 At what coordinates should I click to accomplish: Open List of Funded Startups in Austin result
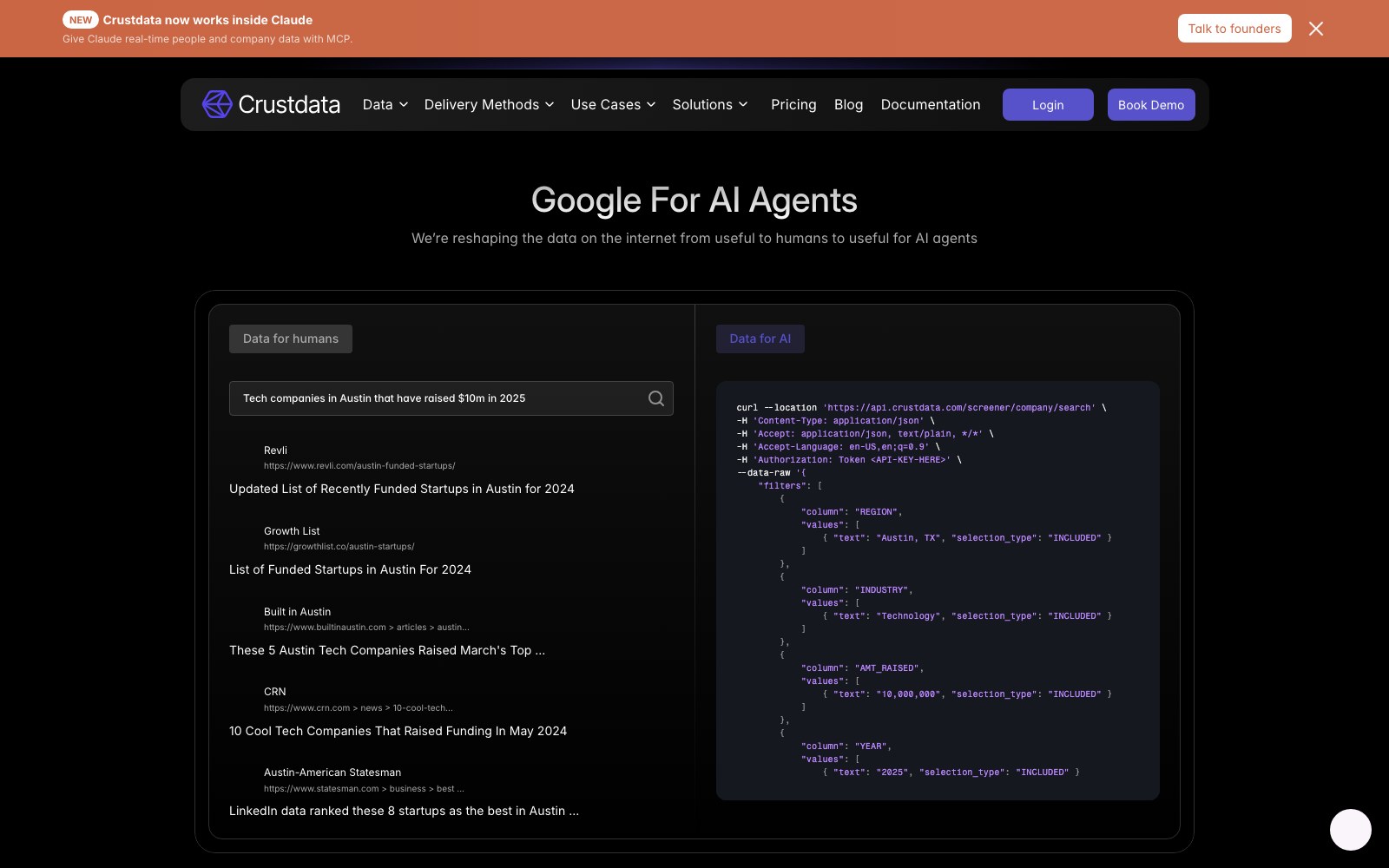pyautogui.click(x=350, y=569)
